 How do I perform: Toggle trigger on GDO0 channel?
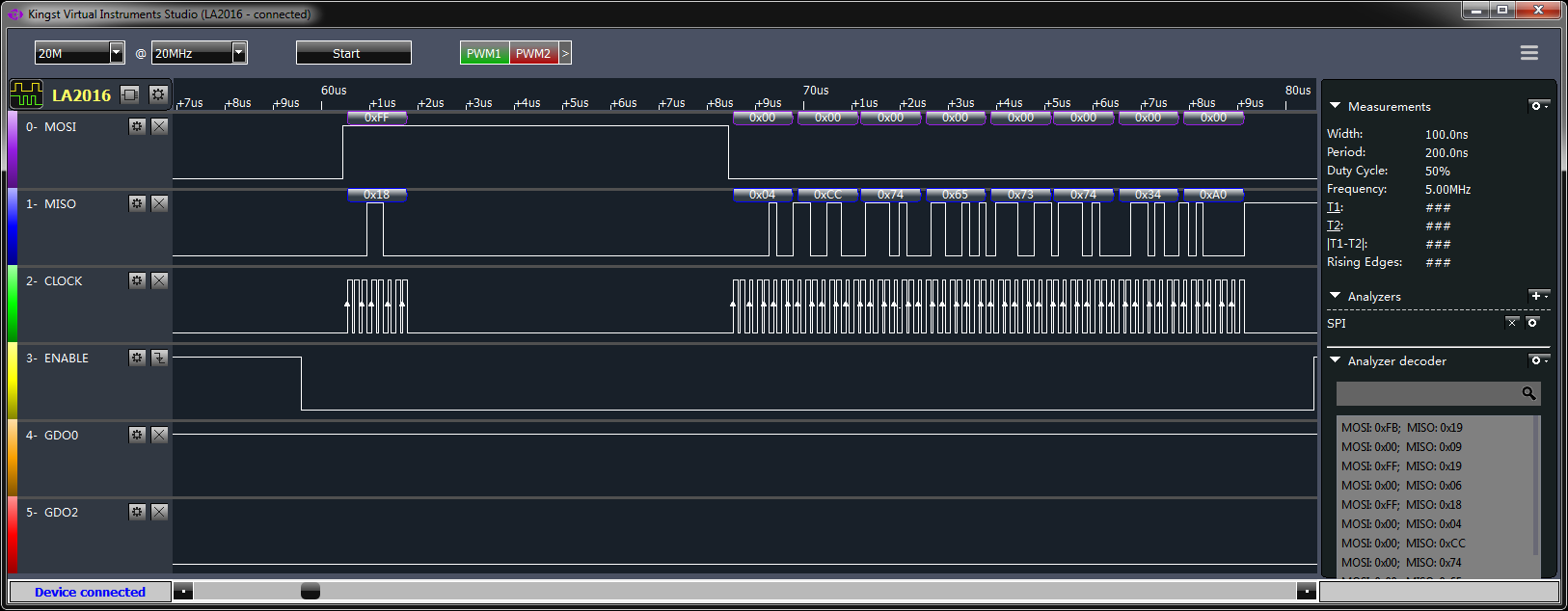pyautogui.click(x=160, y=435)
